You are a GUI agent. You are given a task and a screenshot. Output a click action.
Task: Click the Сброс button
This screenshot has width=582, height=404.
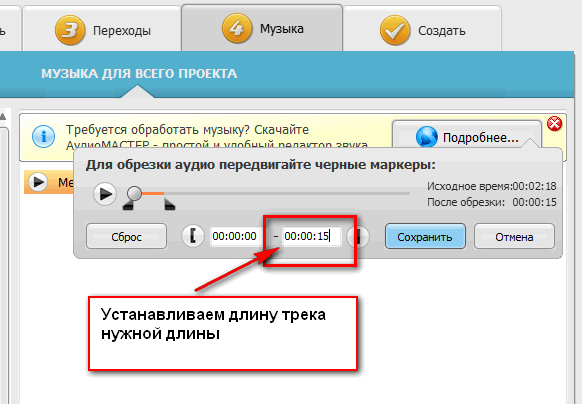tap(126, 236)
